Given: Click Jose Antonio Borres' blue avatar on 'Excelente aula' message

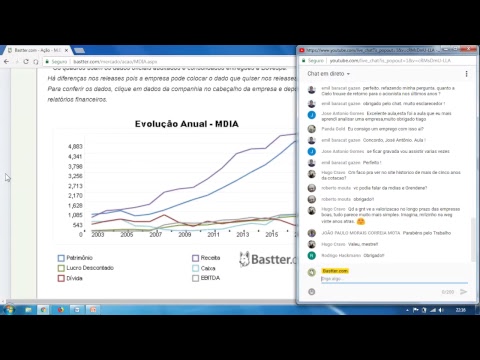Looking at the screenshot, I should pos(312,115).
